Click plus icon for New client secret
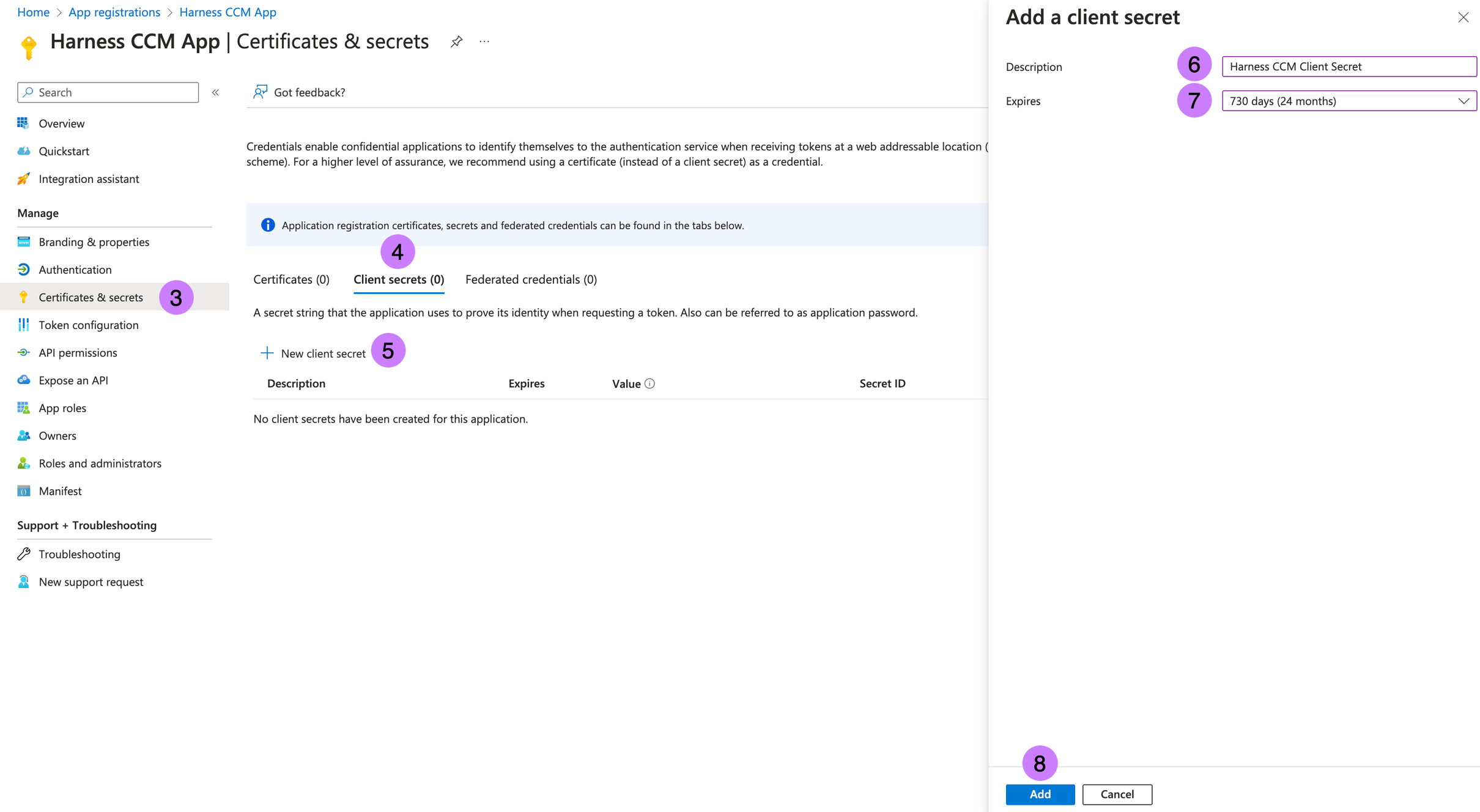Image resolution: width=1480 pixels, height=812 pixels. tap(267, 353)
